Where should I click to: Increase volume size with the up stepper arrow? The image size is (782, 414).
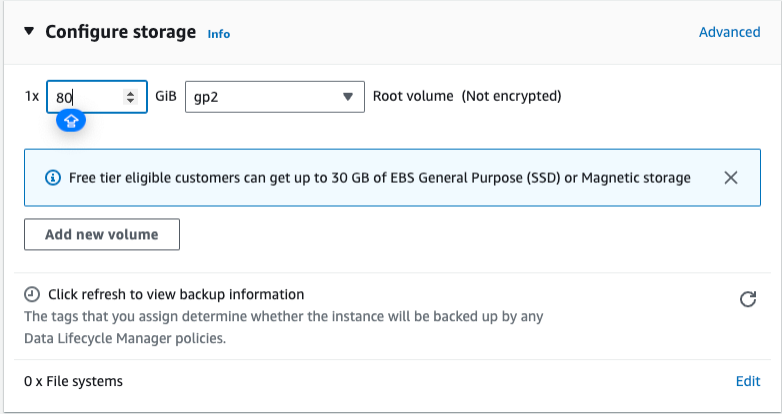130,93
